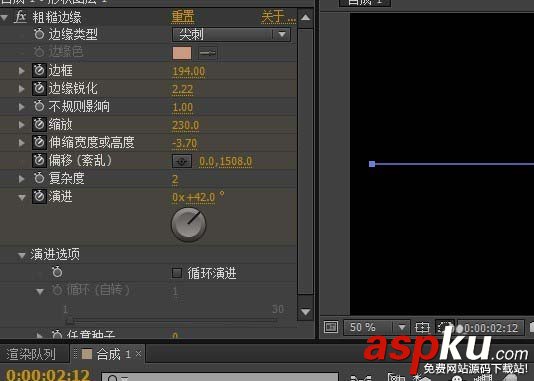Click the 演进 rotation dial
Screen dimensions: 534x381
(x=189, y=225)
